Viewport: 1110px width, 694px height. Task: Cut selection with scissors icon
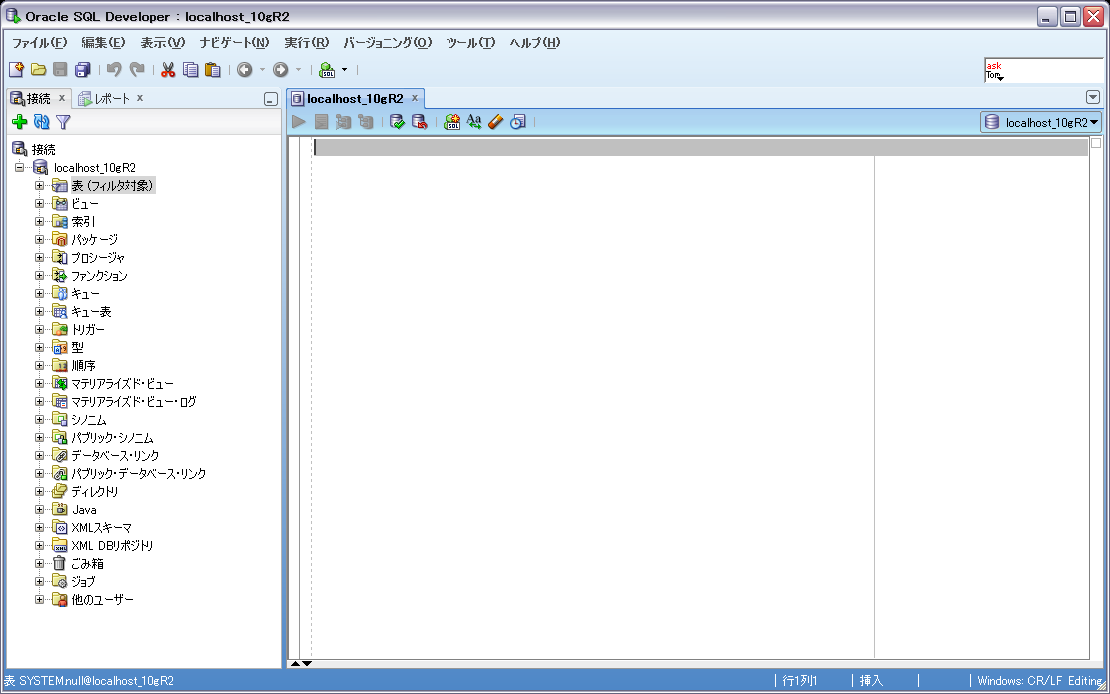click(x=168, y=69)
